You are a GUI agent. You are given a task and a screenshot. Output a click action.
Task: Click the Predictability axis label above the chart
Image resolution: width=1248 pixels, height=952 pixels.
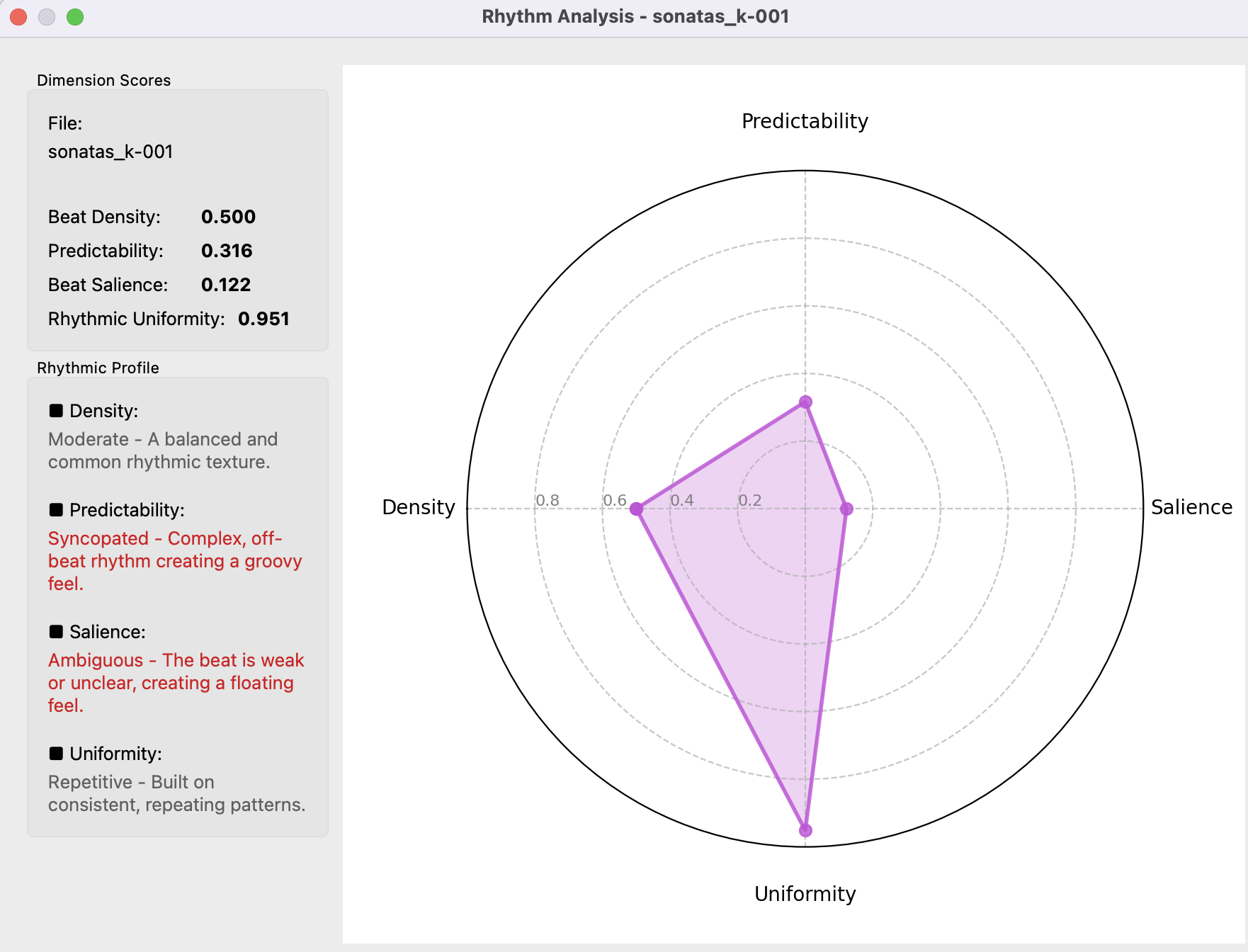pos(805,122)
